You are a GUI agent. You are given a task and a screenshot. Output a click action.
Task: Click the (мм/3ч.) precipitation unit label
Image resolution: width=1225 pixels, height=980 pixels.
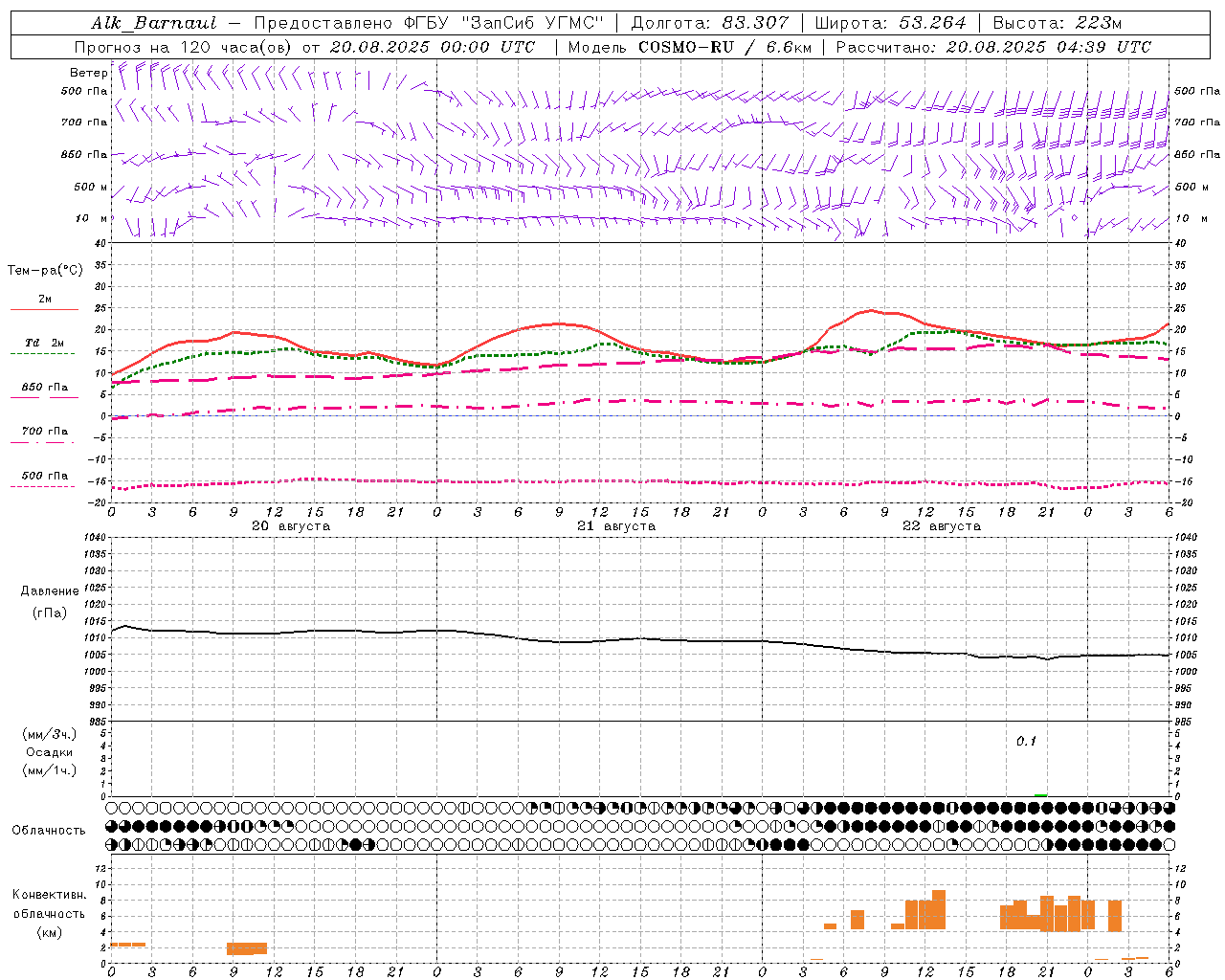[x=50, y=734]
